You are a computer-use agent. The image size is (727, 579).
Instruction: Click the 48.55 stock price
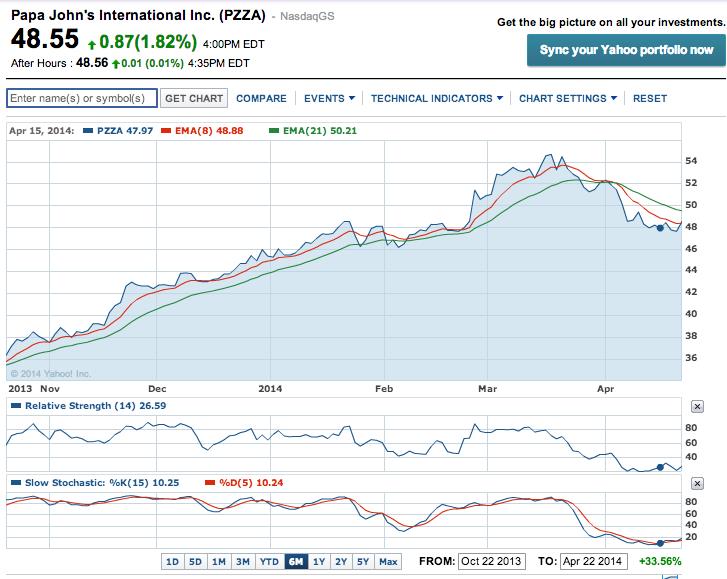click(45, 38)
